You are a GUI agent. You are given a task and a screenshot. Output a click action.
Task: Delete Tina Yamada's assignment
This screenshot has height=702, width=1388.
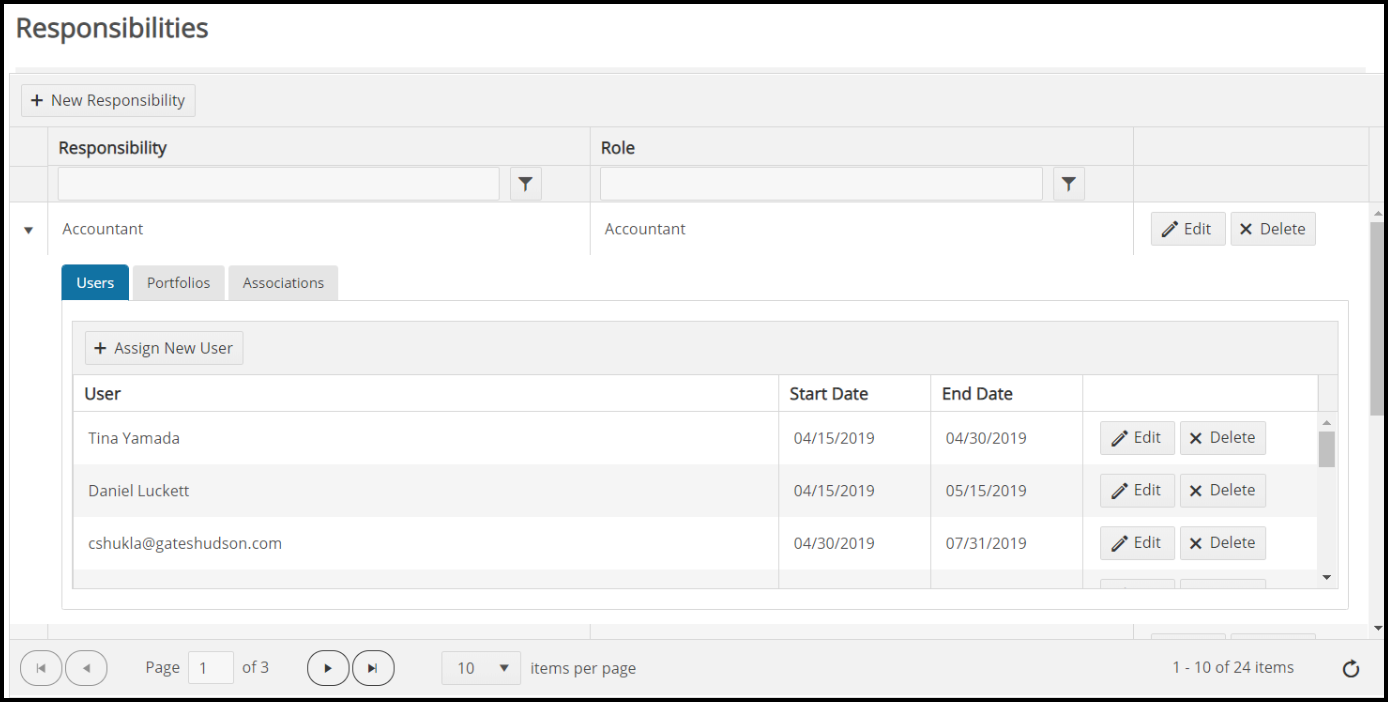[1223, 438]
